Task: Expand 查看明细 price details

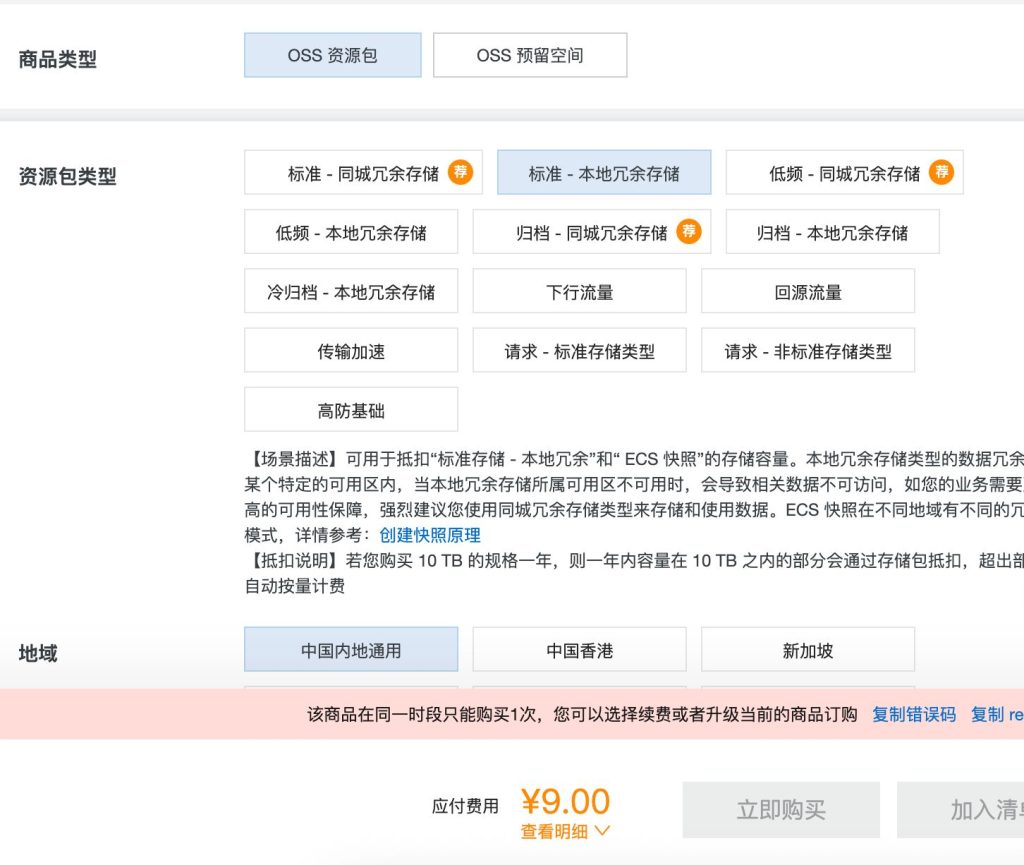Action: (565, 831)
